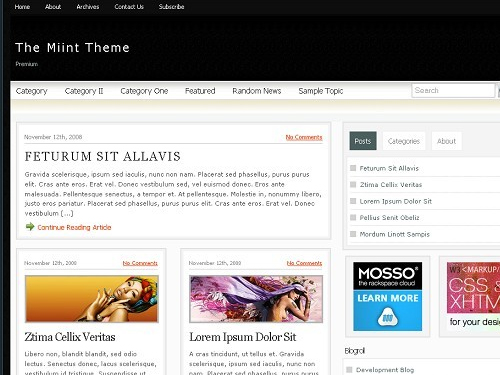Open the Archives menu link
500x375 pixels.
pyautogui.click(x=88, y=7)
